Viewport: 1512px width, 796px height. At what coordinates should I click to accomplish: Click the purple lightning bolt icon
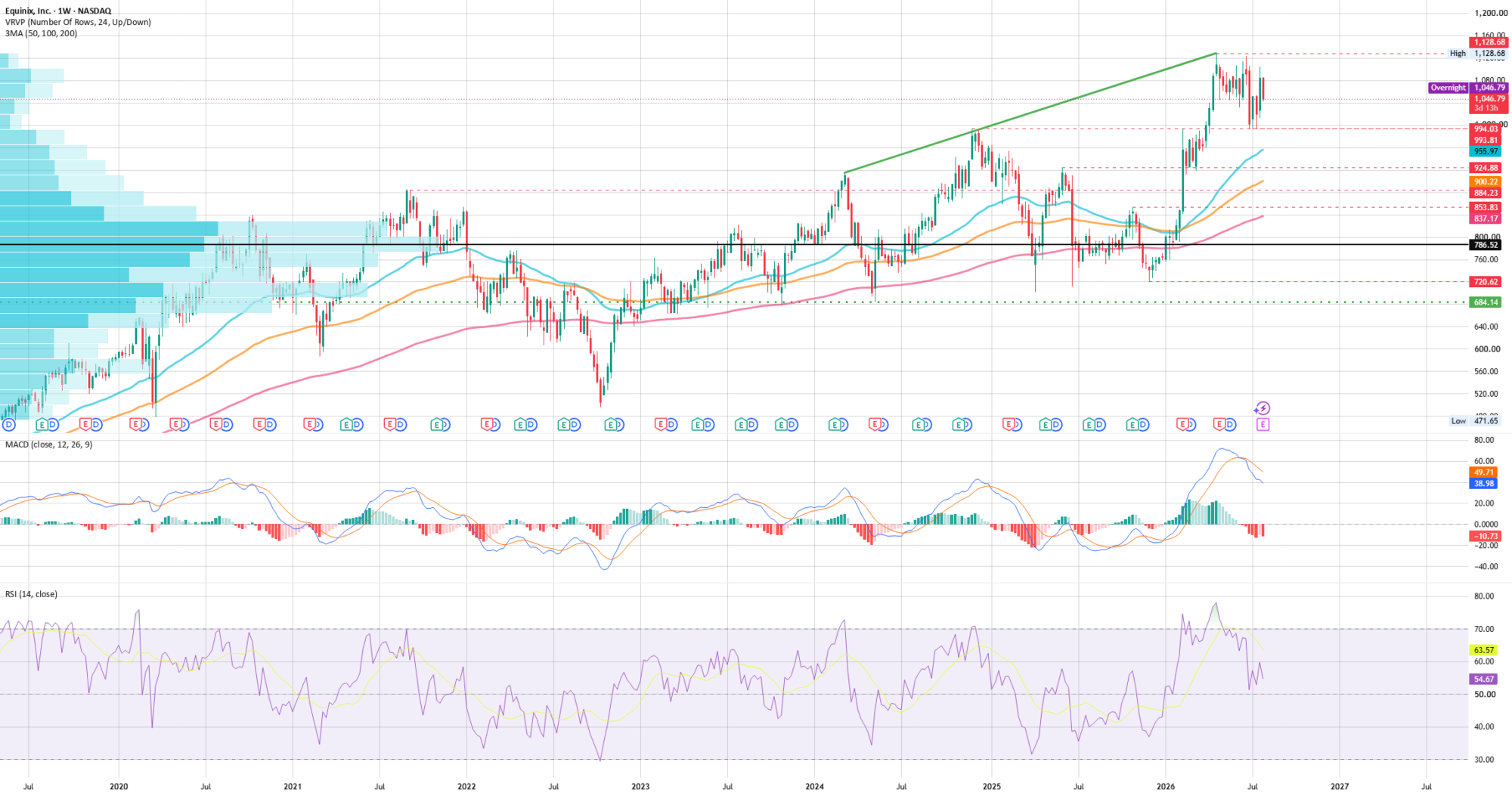click(1263, 409)
